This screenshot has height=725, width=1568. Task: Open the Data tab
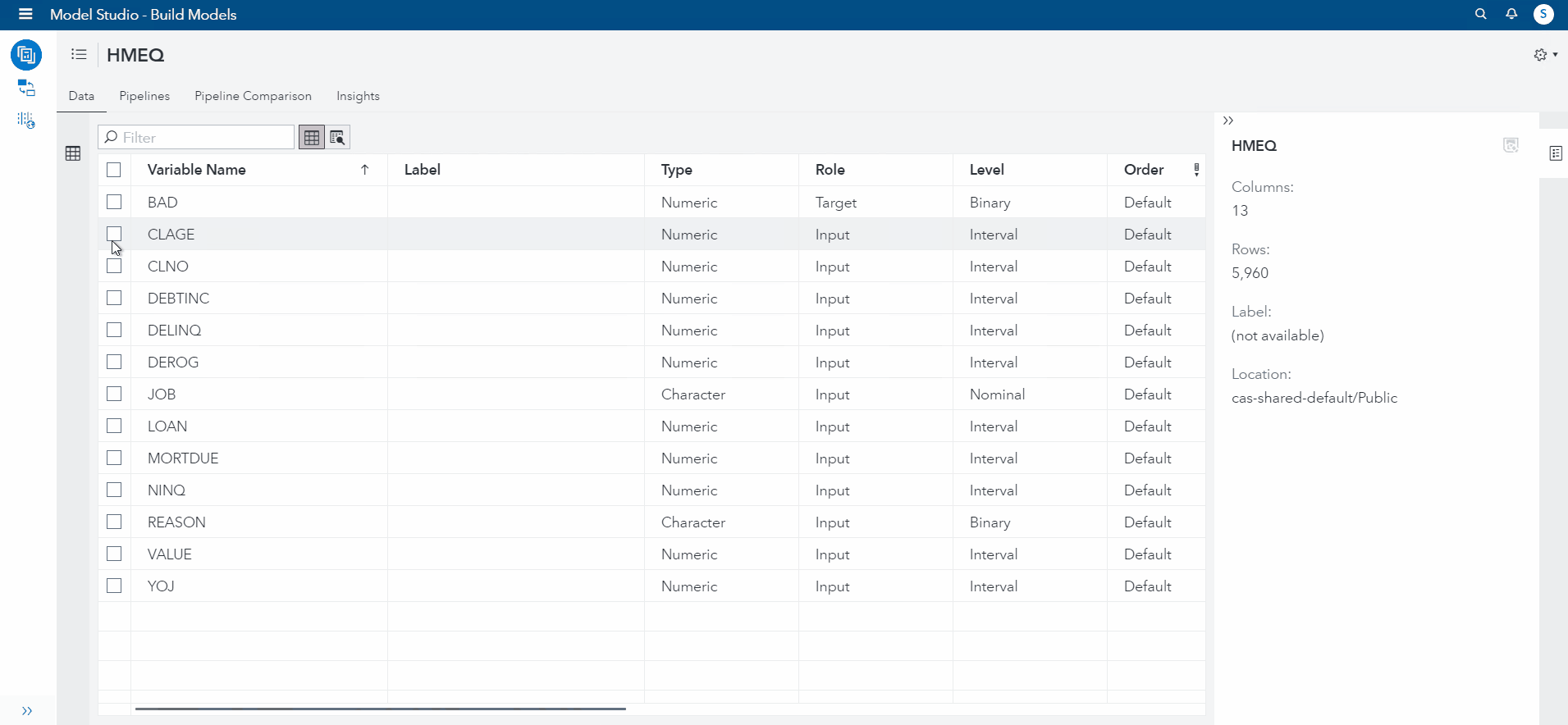[x=81, y=96]
